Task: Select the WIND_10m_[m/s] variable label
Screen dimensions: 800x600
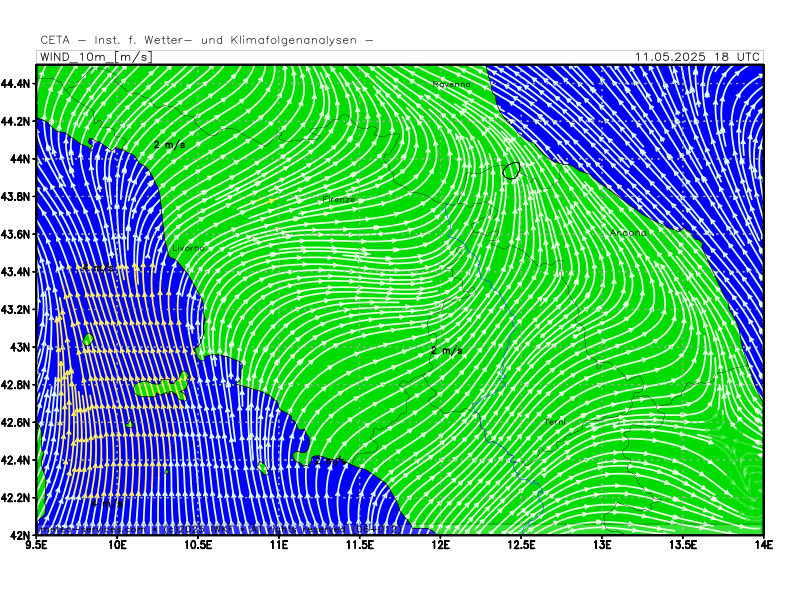Action: click(x=96, y=57)
